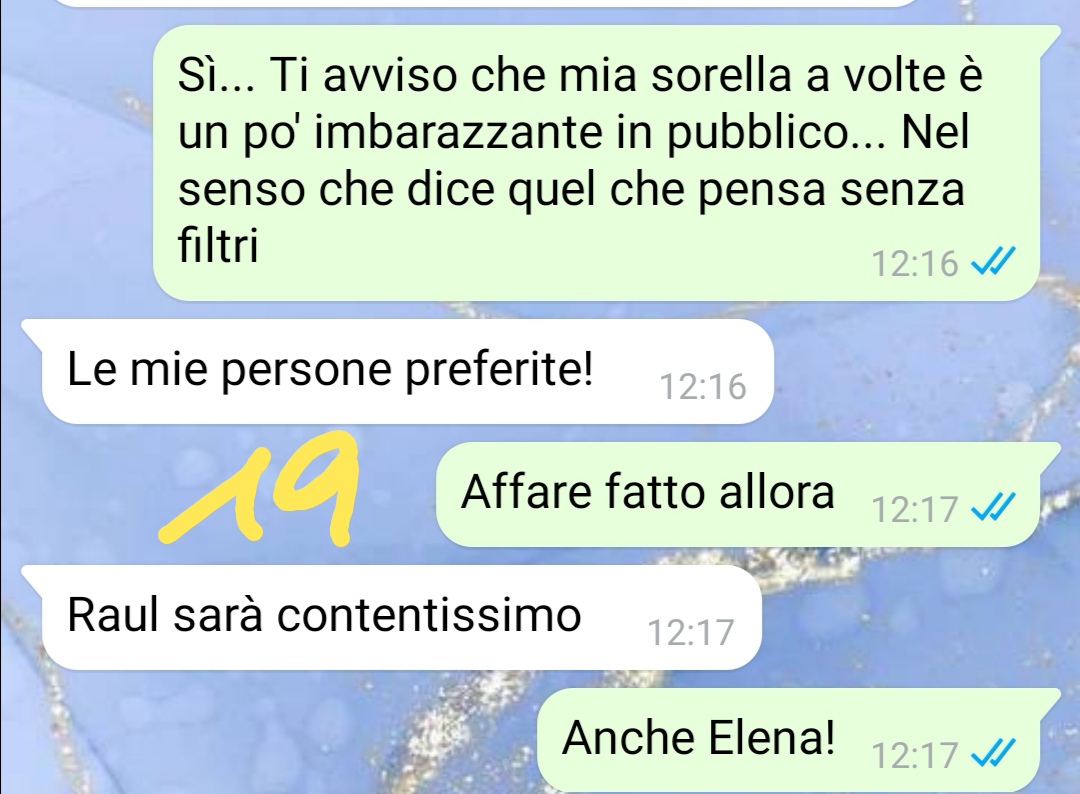Tap read checkmarks beside 'Affare fatto allora'

pyautogui.click(x=993, y=509)
